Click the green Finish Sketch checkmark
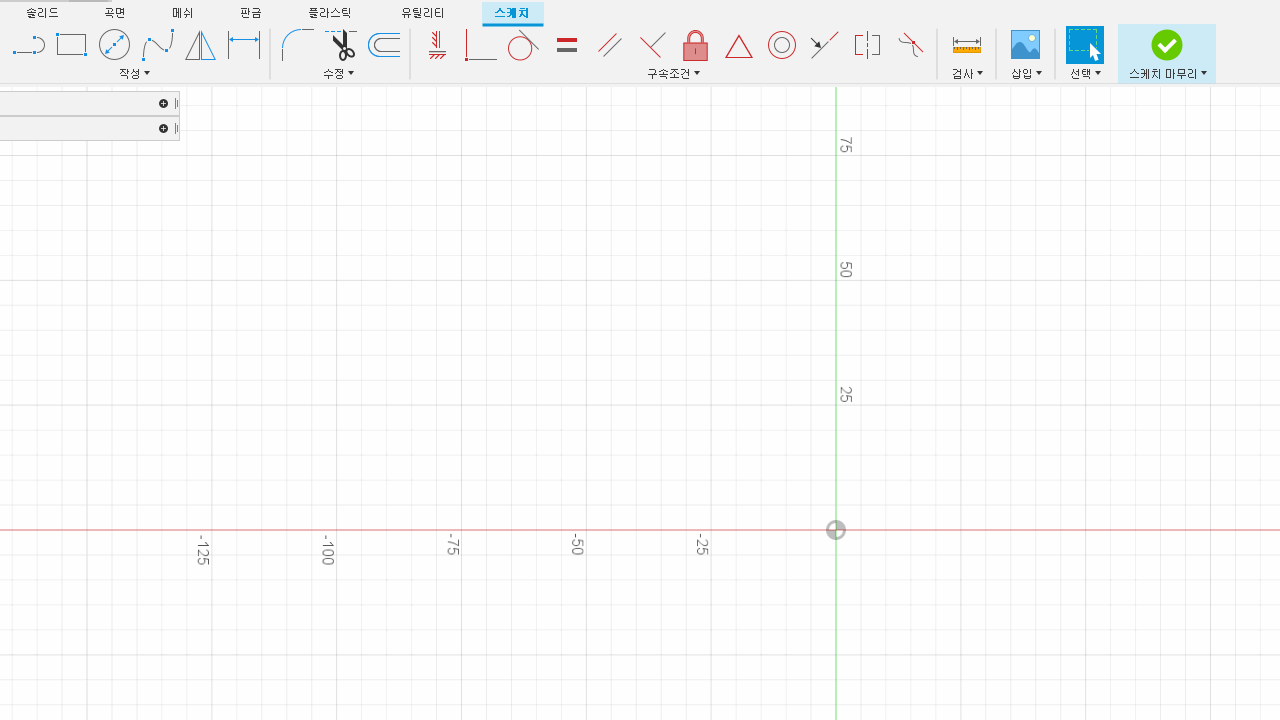The image size is (1280, 720). 1167,45
